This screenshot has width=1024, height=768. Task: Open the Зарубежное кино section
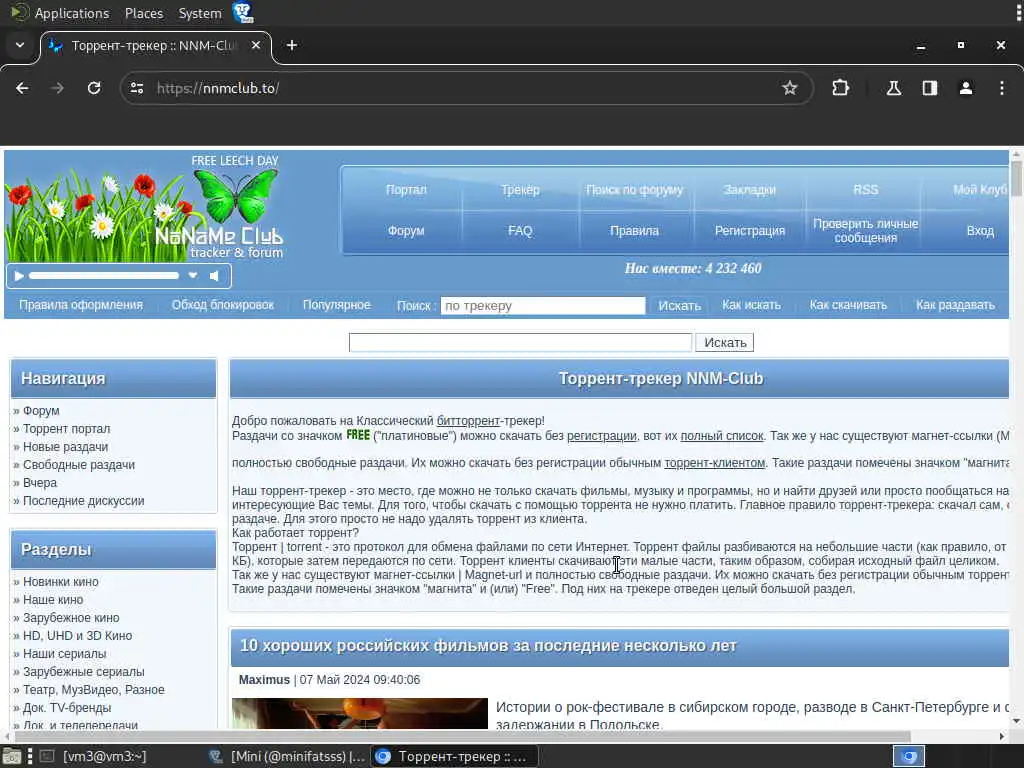[x=71, y=617]
